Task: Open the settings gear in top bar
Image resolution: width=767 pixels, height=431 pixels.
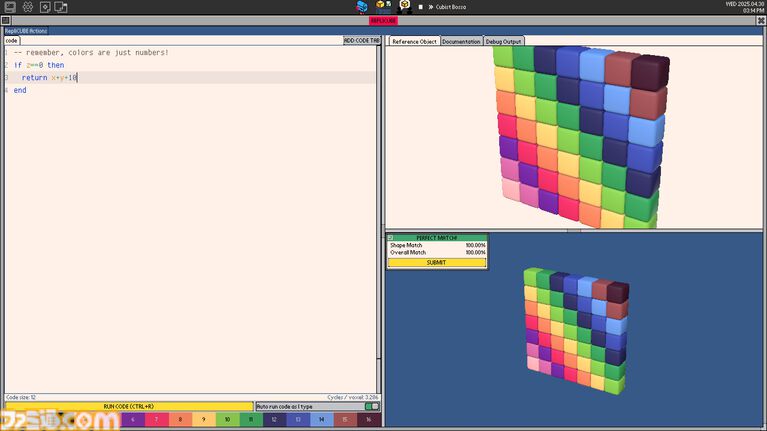Action: [28, 7]
